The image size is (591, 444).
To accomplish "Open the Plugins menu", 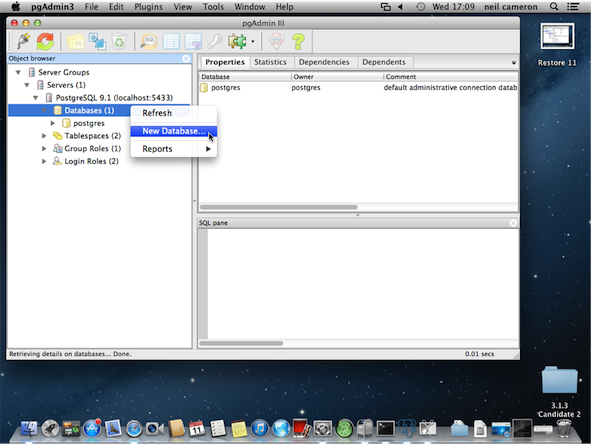I will click(x=149, y=7).
